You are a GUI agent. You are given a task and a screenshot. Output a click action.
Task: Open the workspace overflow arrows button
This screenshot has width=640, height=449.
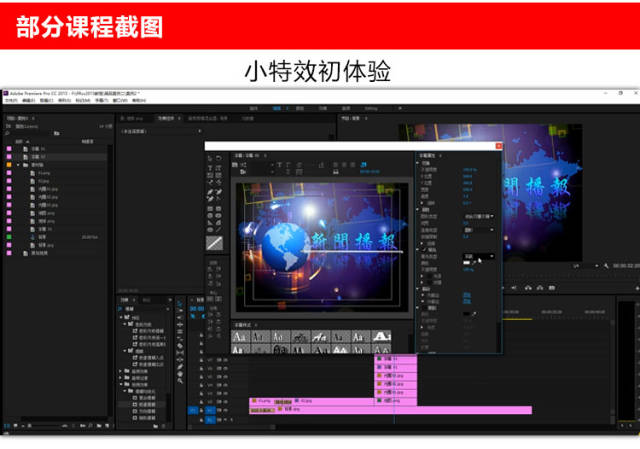point(400,108)
